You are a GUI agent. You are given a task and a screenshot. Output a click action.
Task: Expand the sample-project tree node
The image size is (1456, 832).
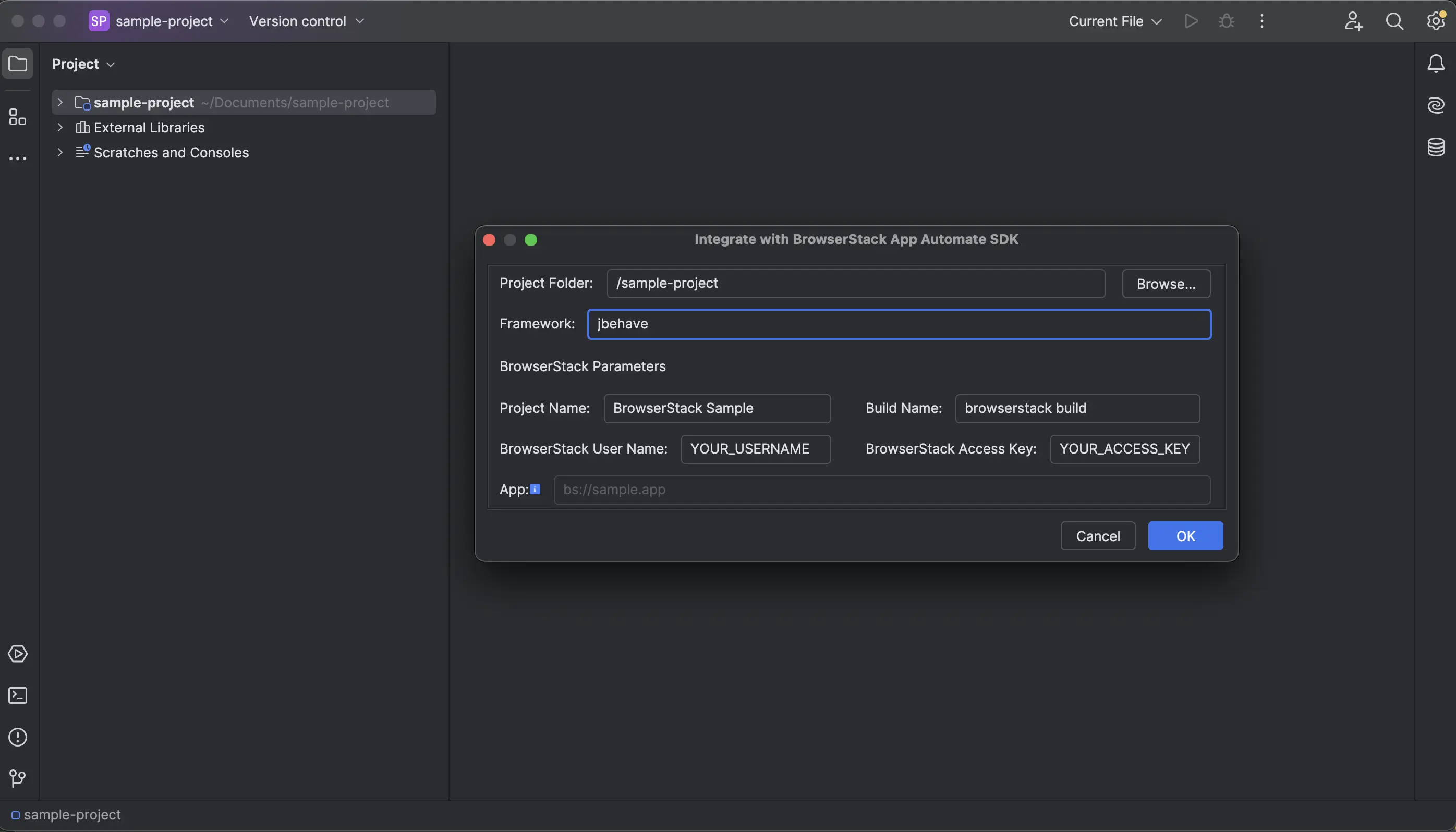tap(60, 102)
